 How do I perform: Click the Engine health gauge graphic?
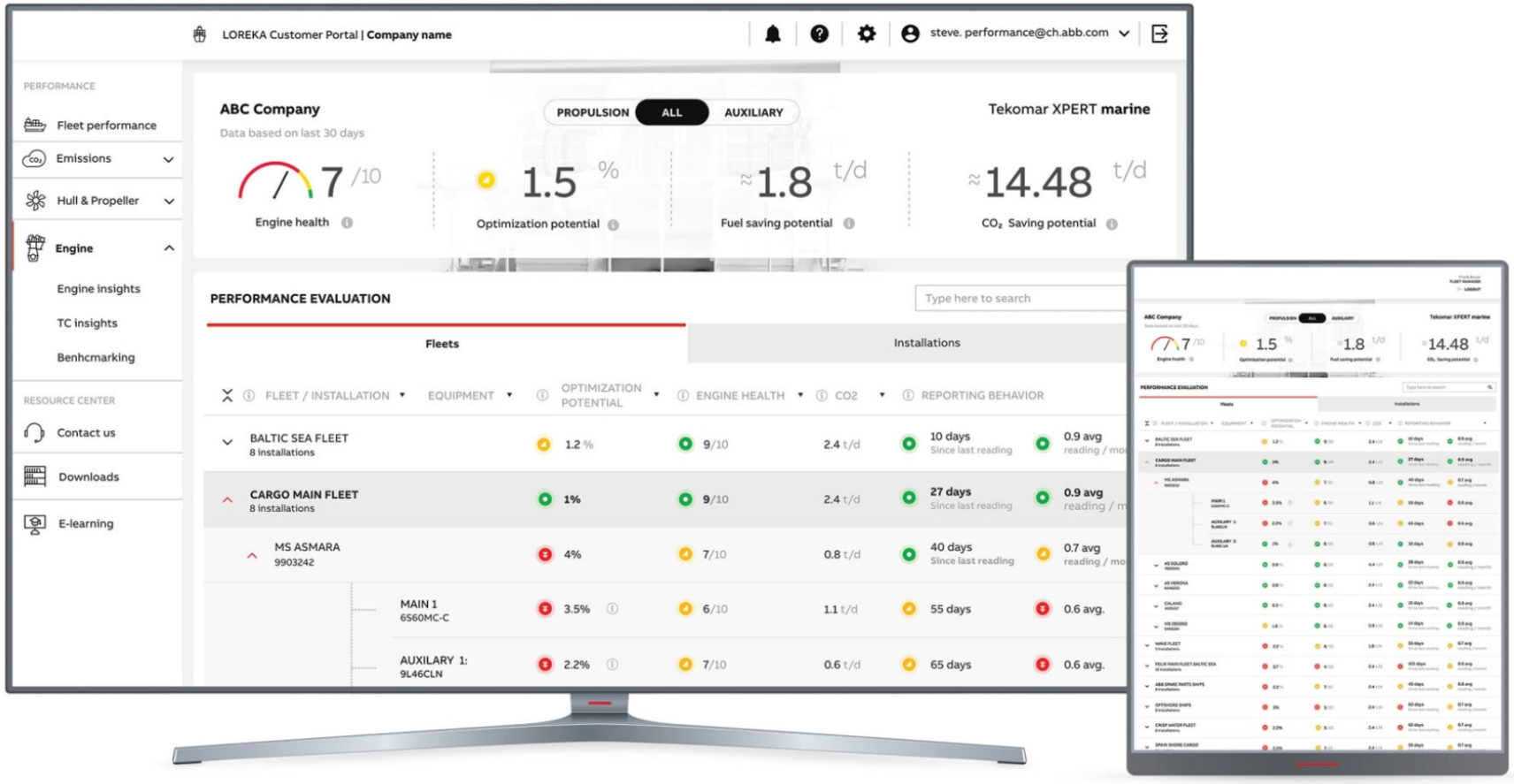275,180
